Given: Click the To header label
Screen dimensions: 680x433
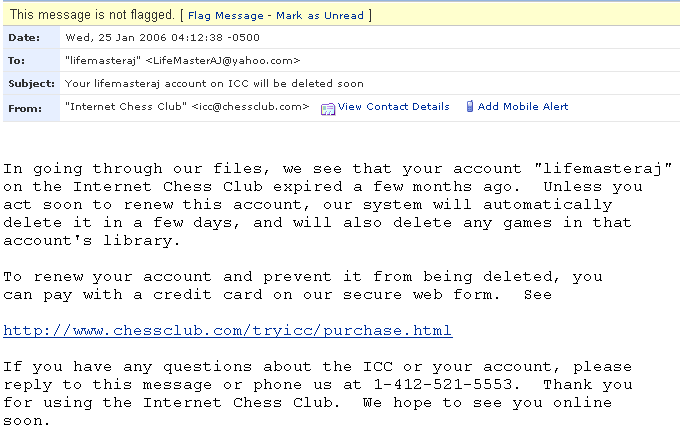Looking at the screenshot, I should (16, 61).
